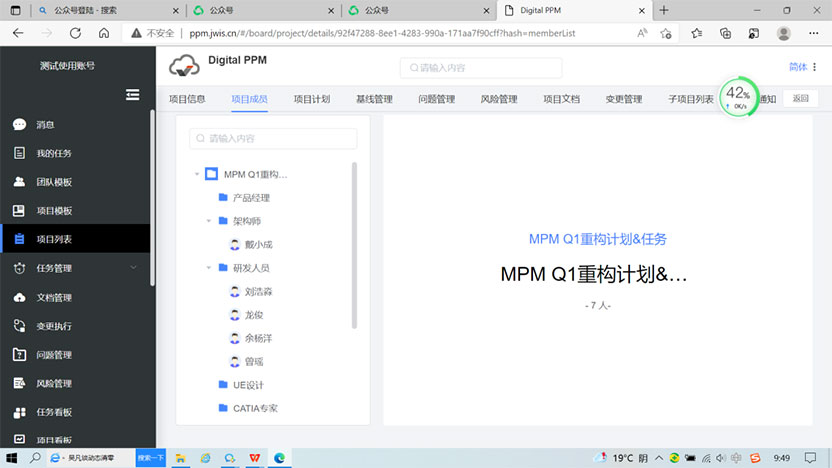Open 我的任务 sidebar icon
Image resolution: width=832 pixels, height=468 pixels.
[20, 153]
